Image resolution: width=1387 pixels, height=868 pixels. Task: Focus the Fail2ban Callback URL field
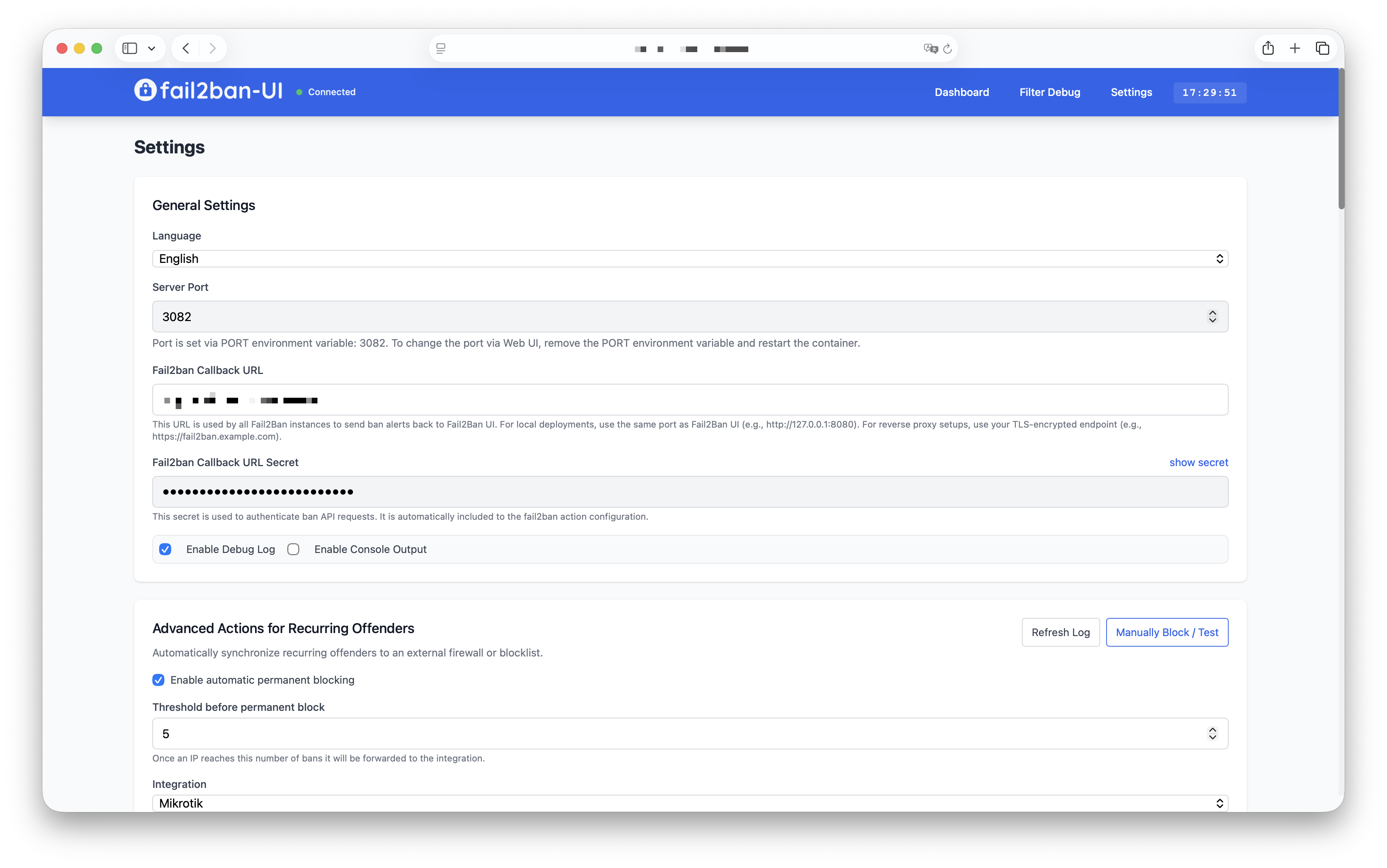(690, 400)
